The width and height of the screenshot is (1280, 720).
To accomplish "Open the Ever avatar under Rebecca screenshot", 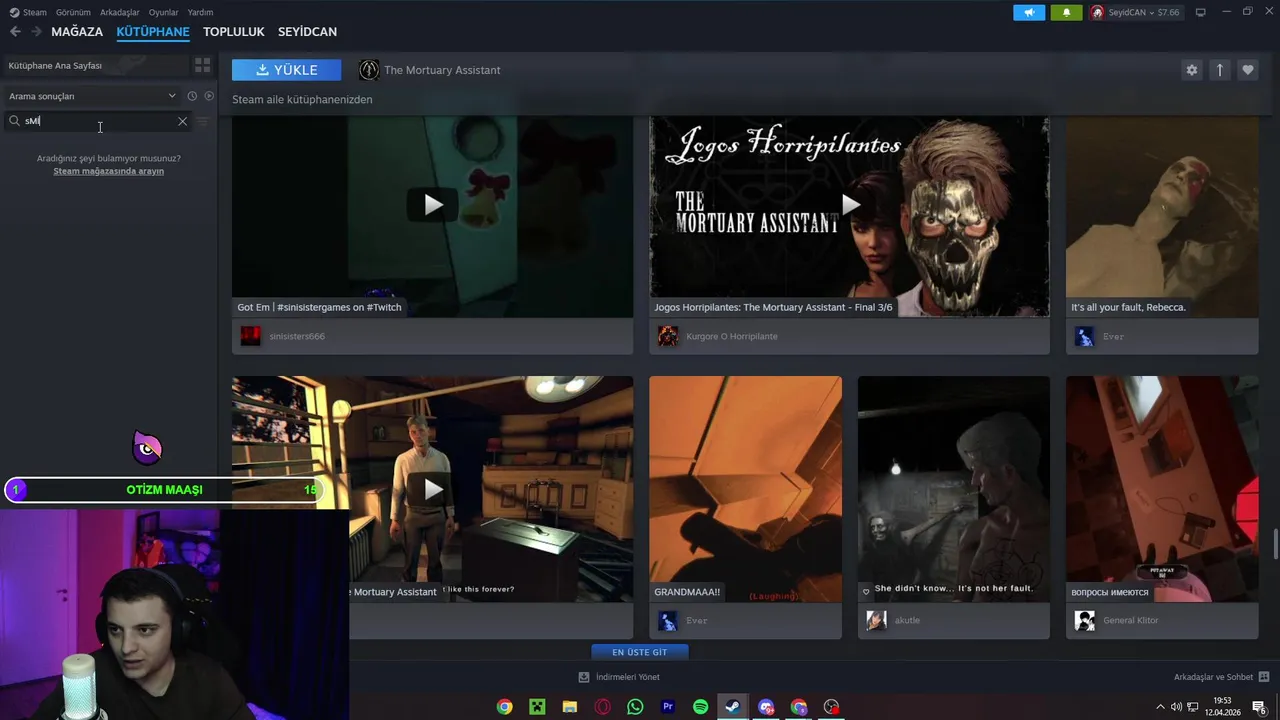I will click(x=1085, y=336).
